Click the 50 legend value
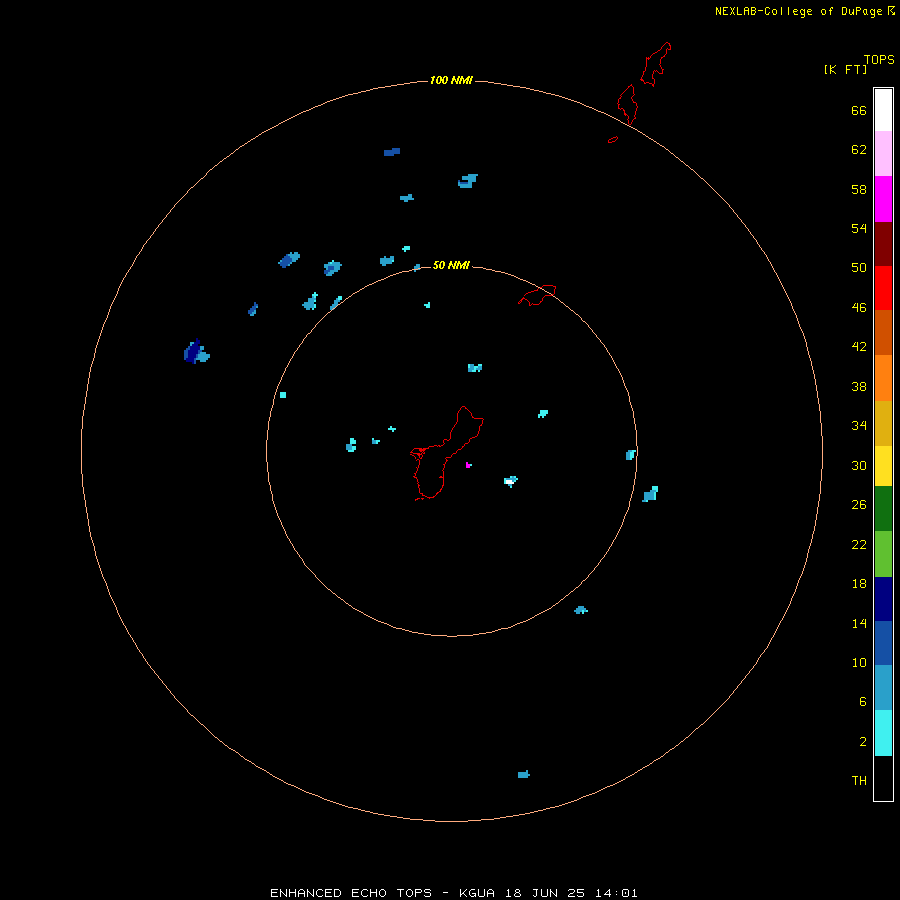900x900 pixels. 859,268
